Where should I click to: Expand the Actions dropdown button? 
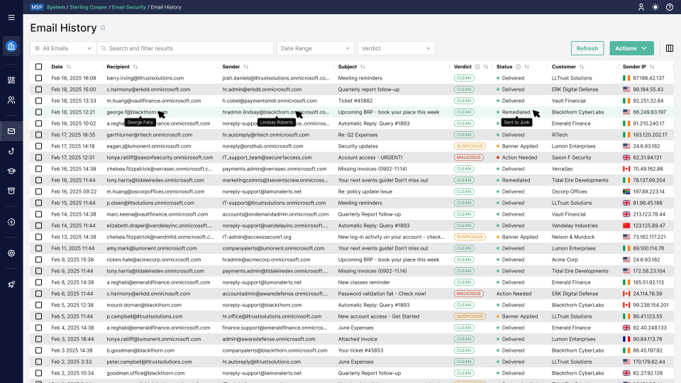[631, 48]
